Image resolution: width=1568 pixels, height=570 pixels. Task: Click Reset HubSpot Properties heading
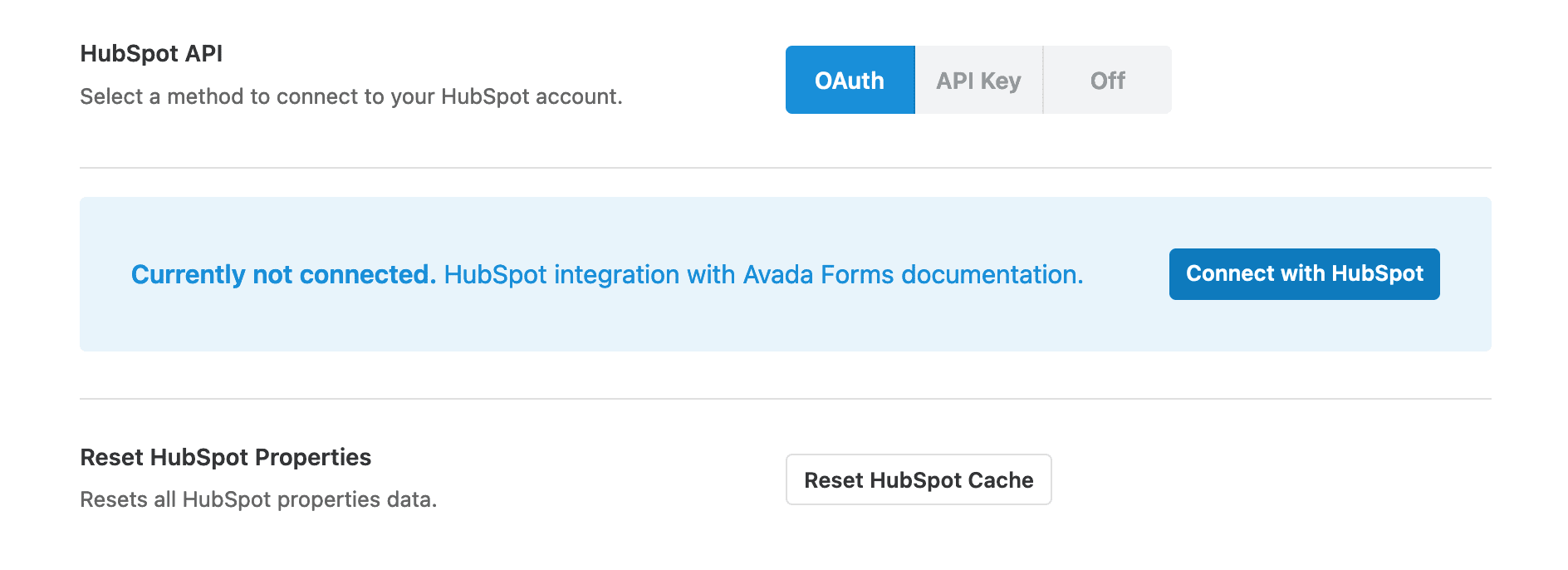(225, 457)
